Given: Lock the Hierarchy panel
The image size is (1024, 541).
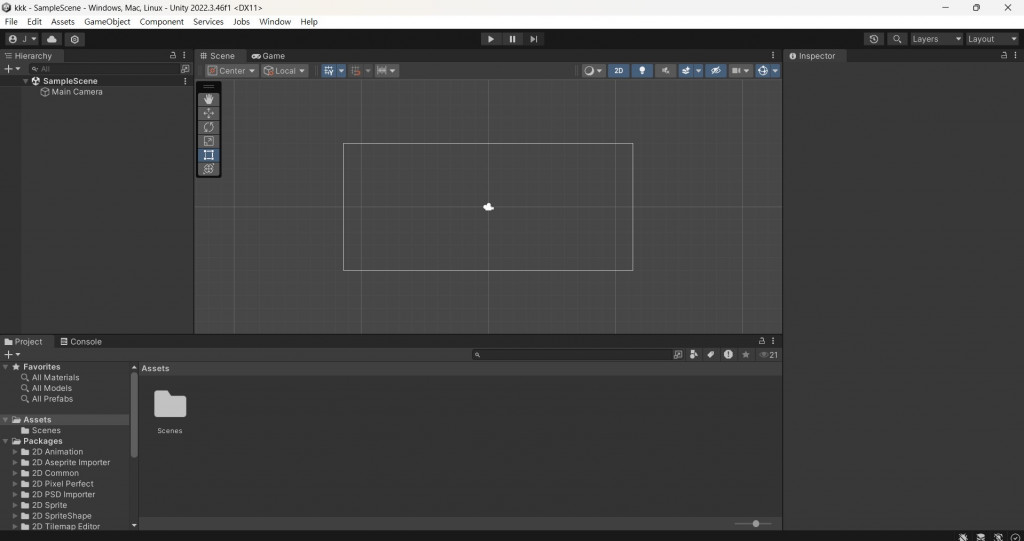Looking at the screenshot, I should coord(173,56).
